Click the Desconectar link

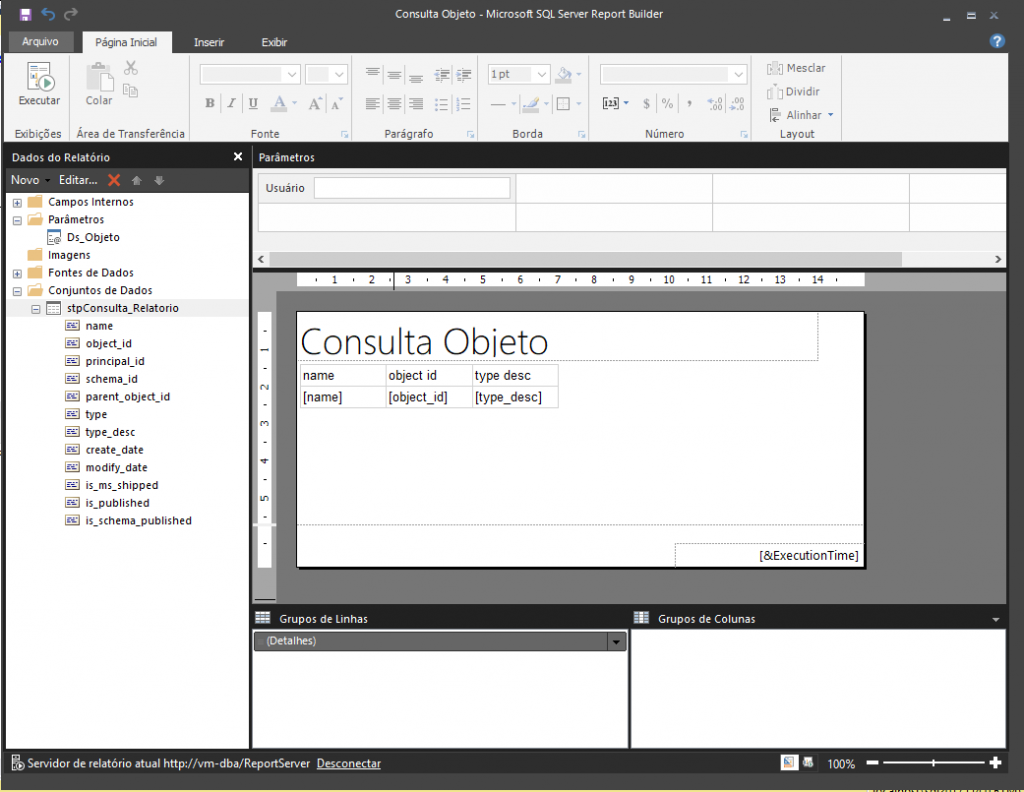349,763
